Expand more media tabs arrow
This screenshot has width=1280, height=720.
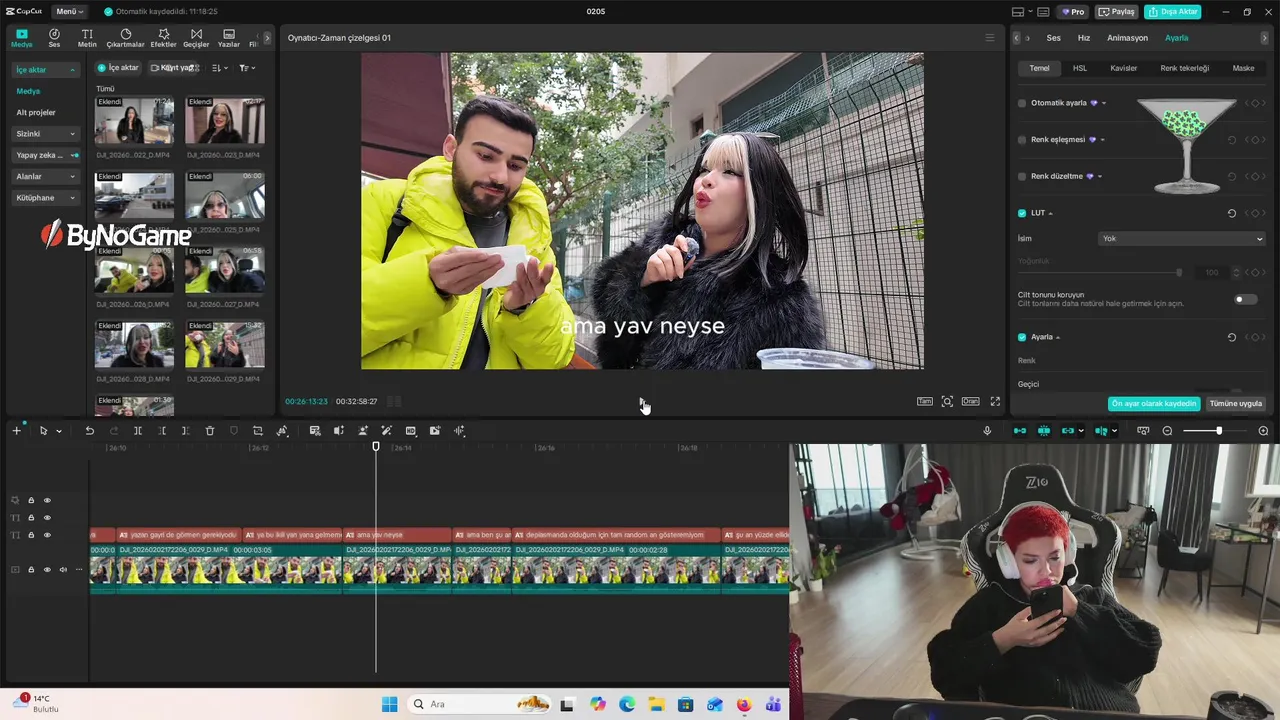coord(267,38)
